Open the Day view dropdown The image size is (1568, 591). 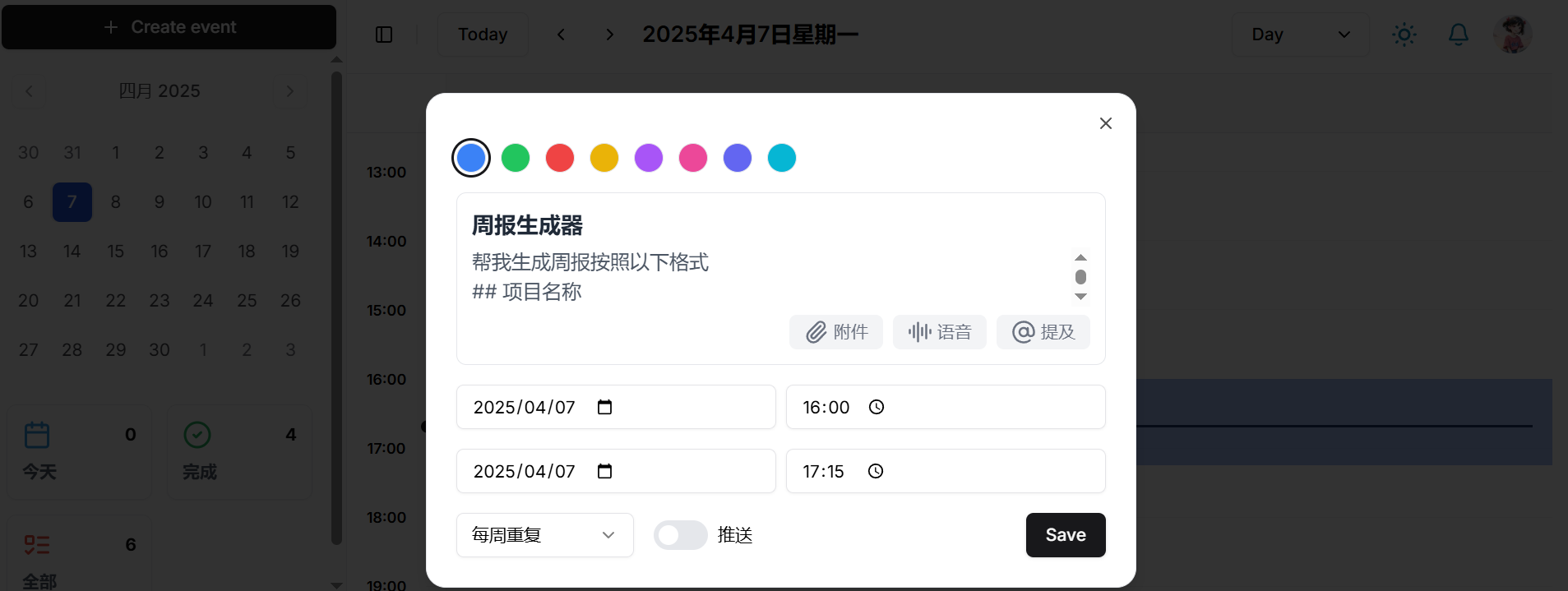click(1300, 35)
